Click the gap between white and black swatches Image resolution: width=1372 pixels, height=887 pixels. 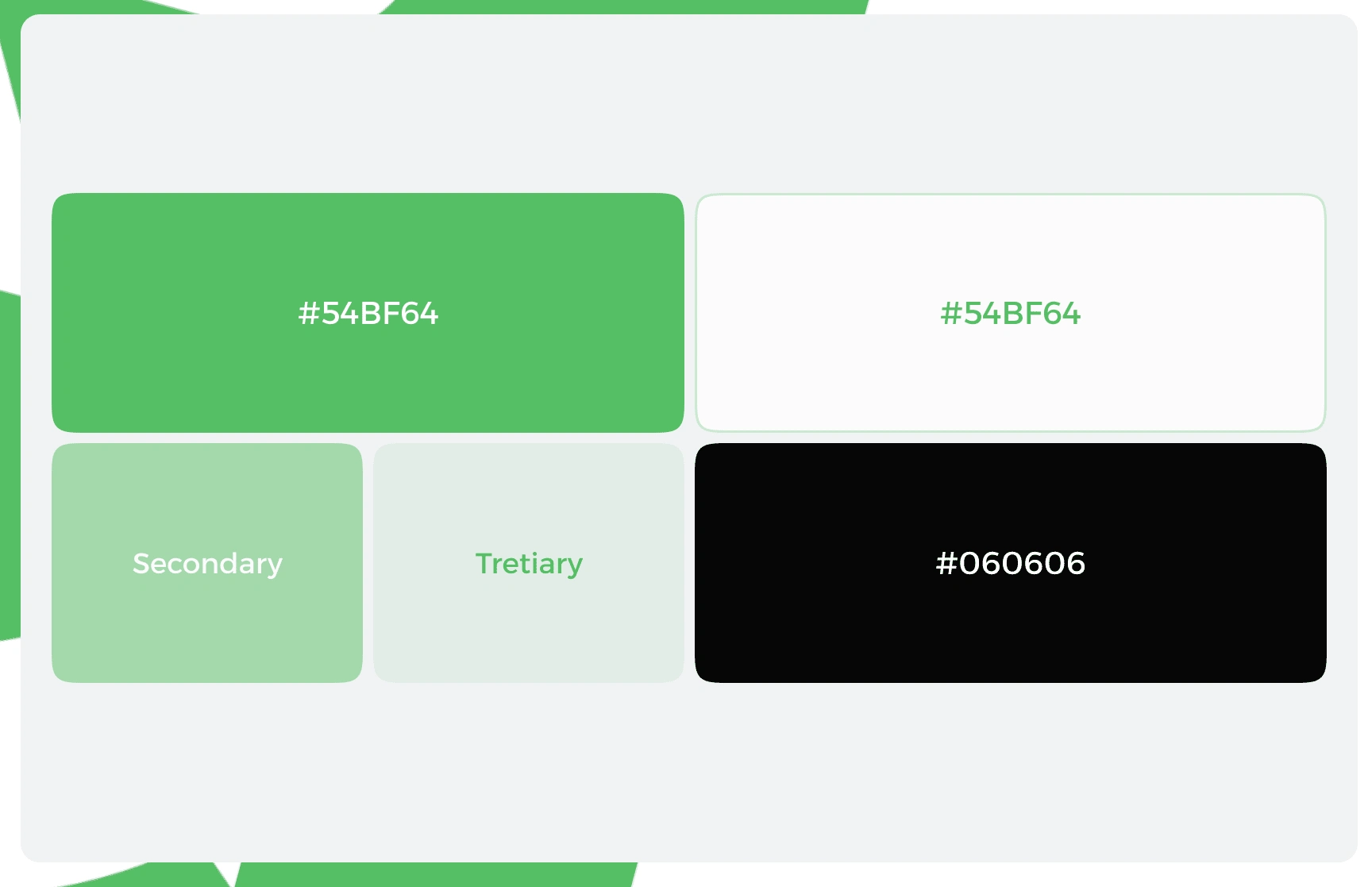pos(1011,438)
